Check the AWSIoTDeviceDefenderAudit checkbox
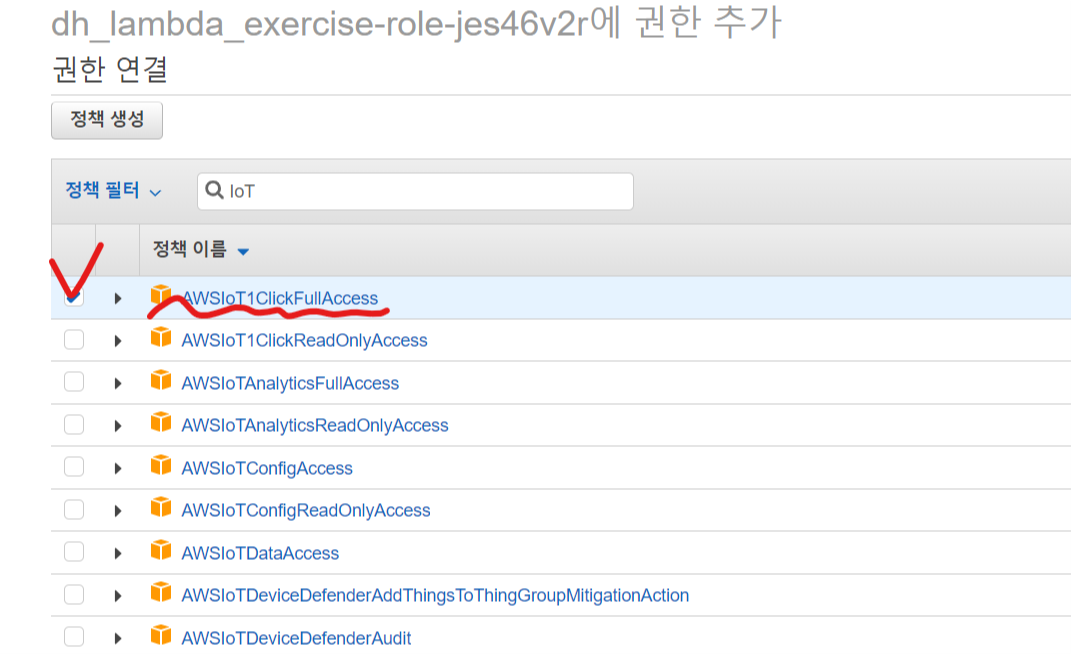Image resolution: width=1071 pixels, height=654 pixels. (x=74, y=637)
